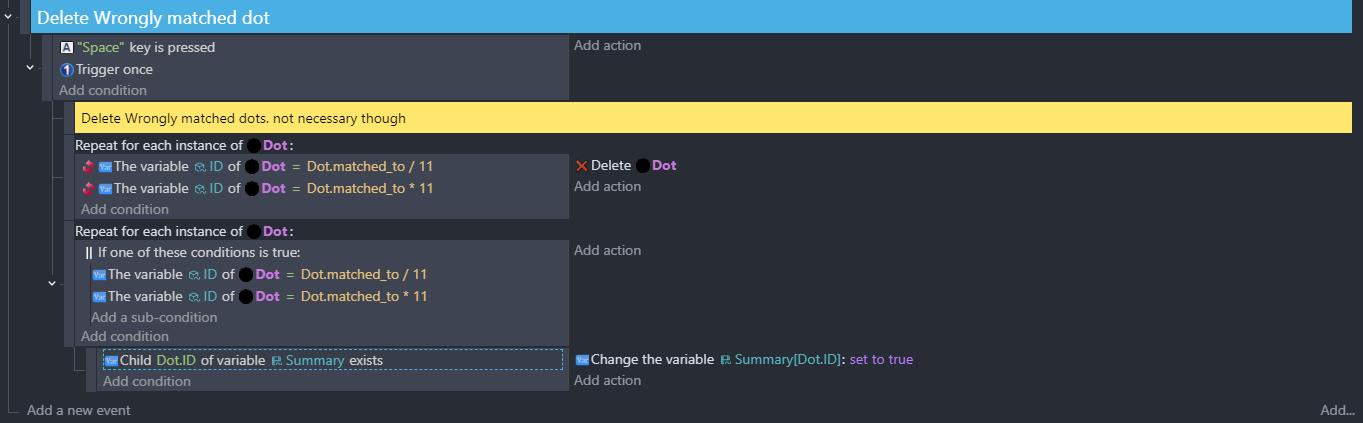The height and width of the screenshot is (423, 1363).
Task: Click "Add a sub-condition" under OR condition
Action: tap(154, 317)
